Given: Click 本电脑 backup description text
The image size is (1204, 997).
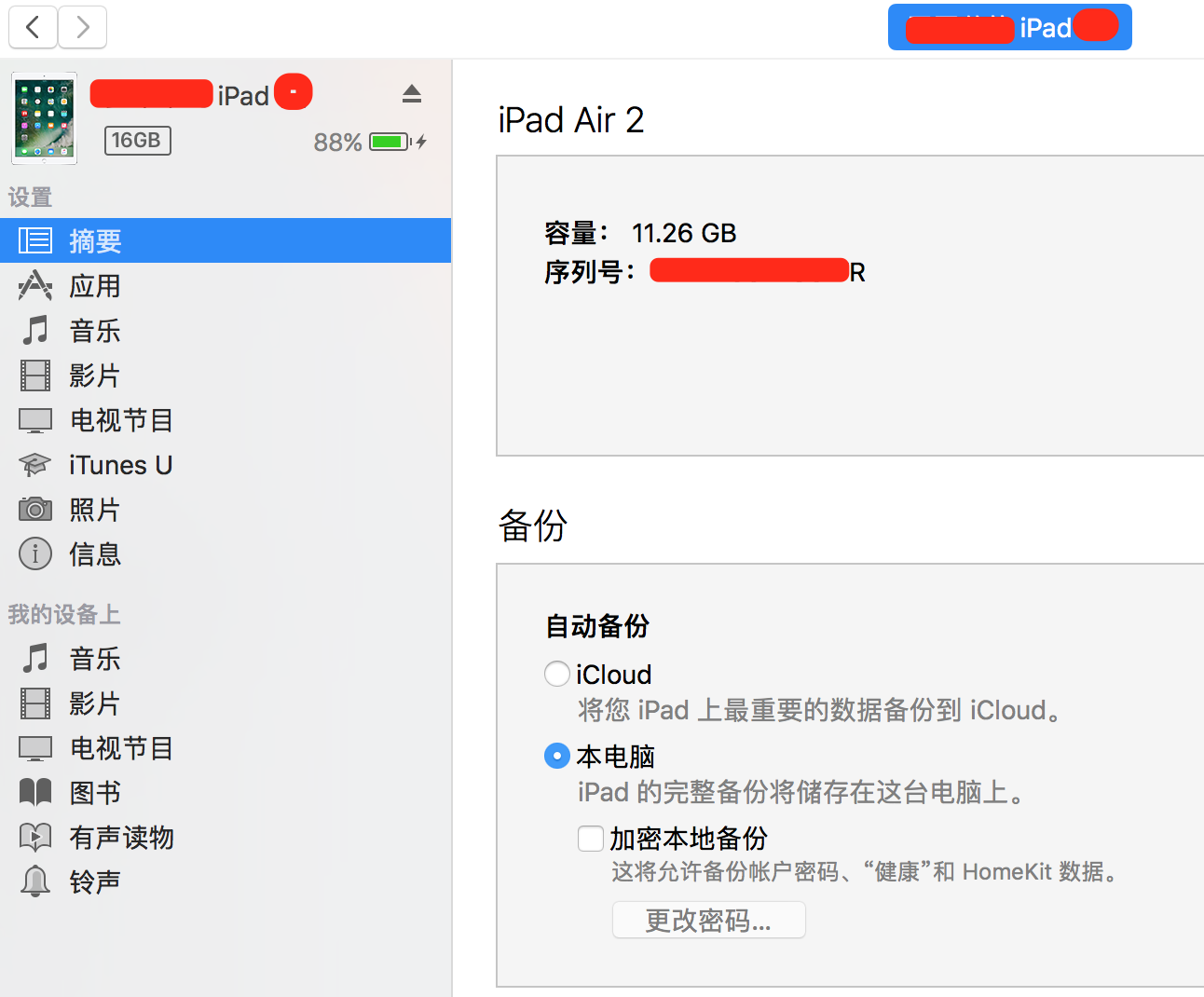Looking at the screenshot, I should (x=801, y=792).
